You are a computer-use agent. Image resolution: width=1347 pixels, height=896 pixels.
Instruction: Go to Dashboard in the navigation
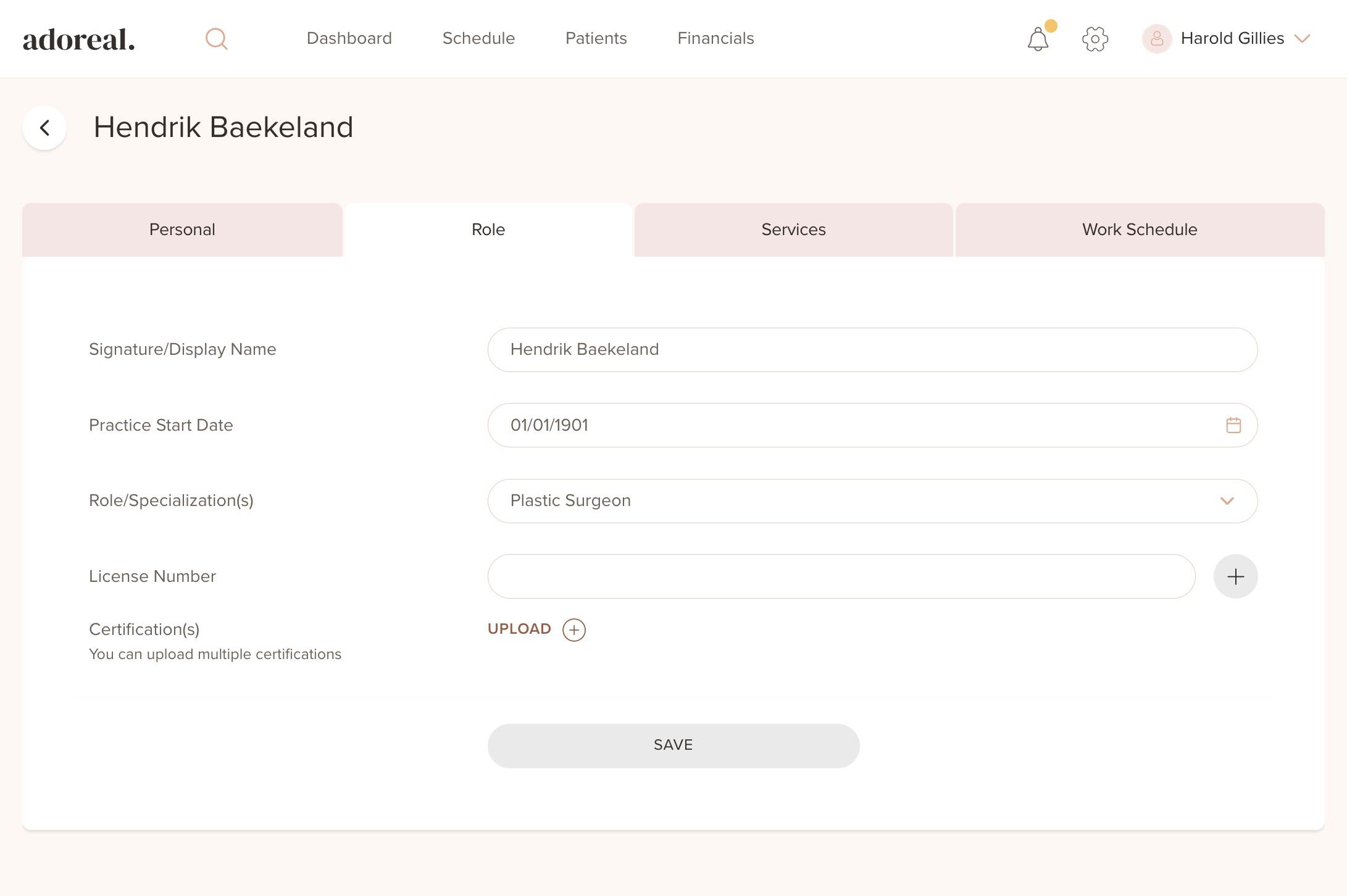tap(349, 38)
